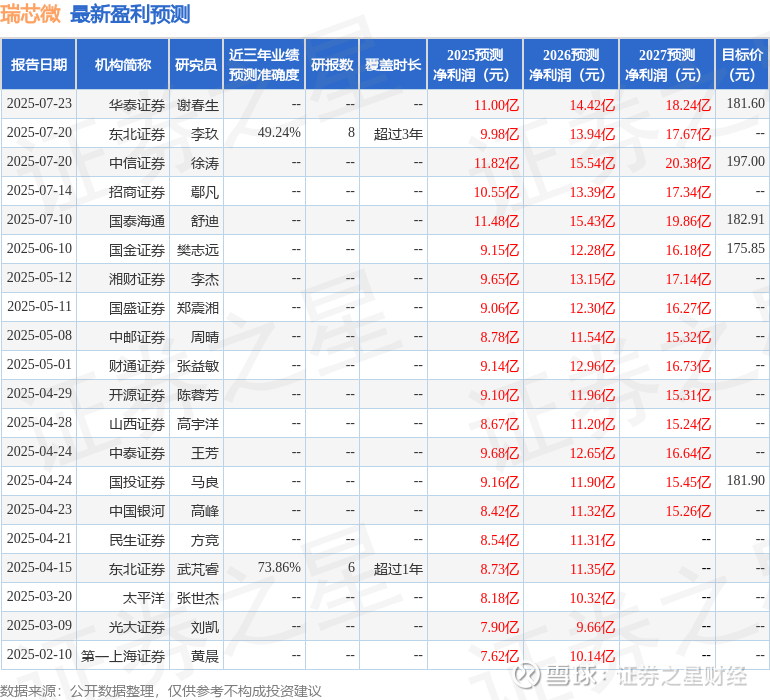Click the 研报数 column header
The width and height of the screenshot is (770, 700).
tap(332, 64)
